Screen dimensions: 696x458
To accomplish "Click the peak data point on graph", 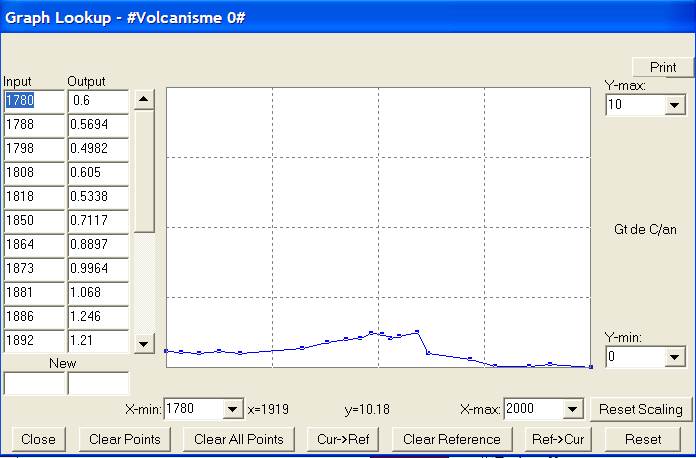I will (x=416, y=331).
